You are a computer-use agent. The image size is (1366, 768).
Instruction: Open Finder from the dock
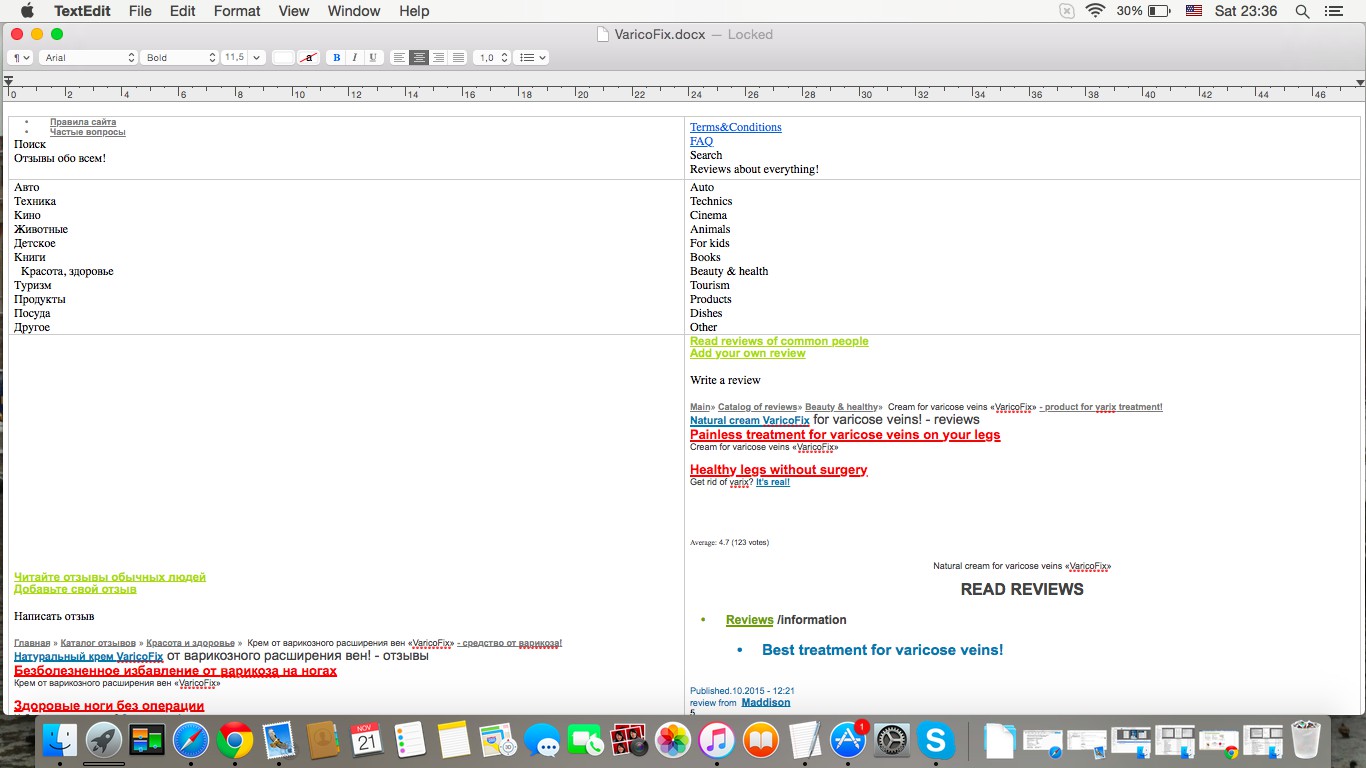[61, 741]
